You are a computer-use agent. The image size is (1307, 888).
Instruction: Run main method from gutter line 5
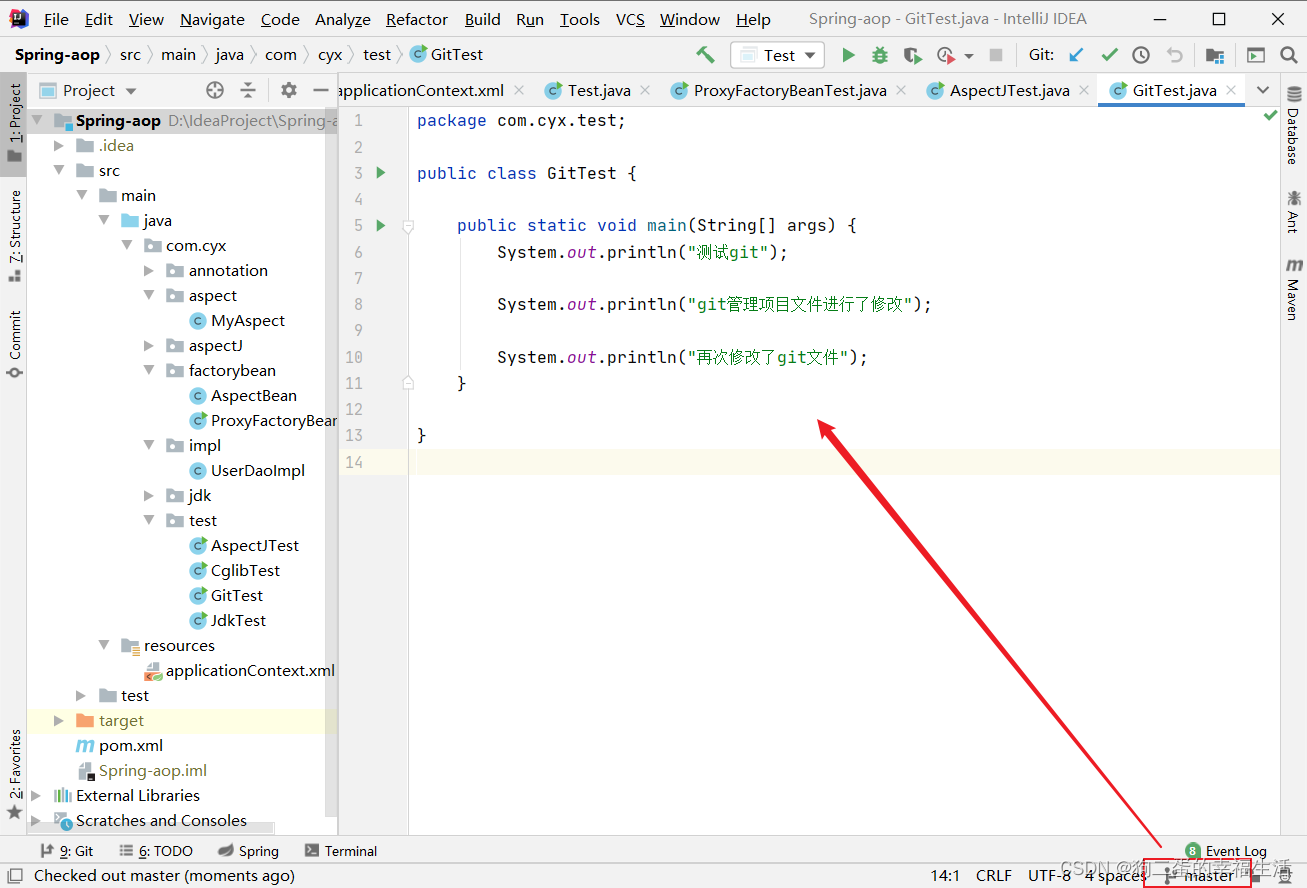(380, 225)
